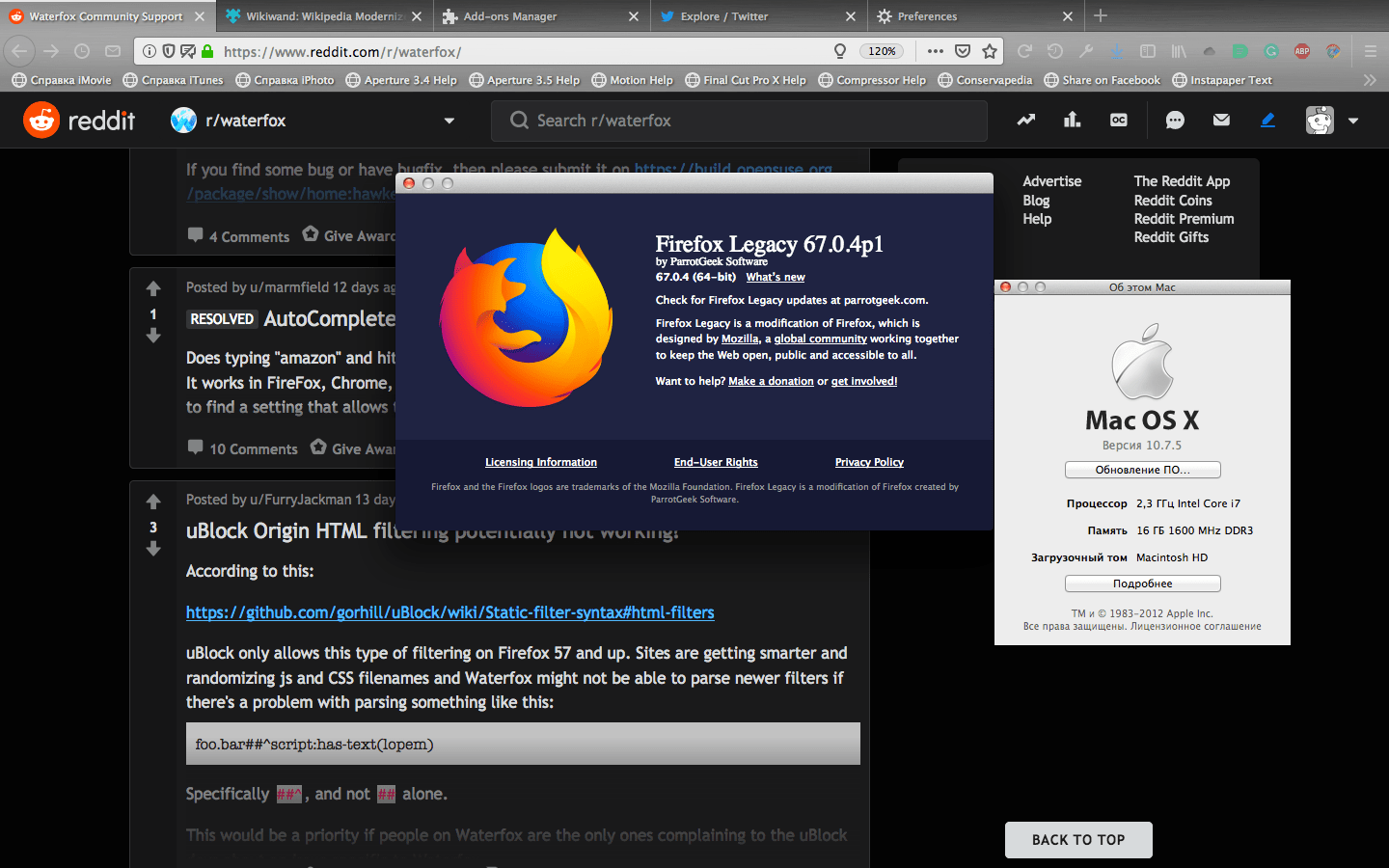Screen dimensions: 1389x868
Task: Click the Reddit logo in the navigation bar
Action: 79,120
